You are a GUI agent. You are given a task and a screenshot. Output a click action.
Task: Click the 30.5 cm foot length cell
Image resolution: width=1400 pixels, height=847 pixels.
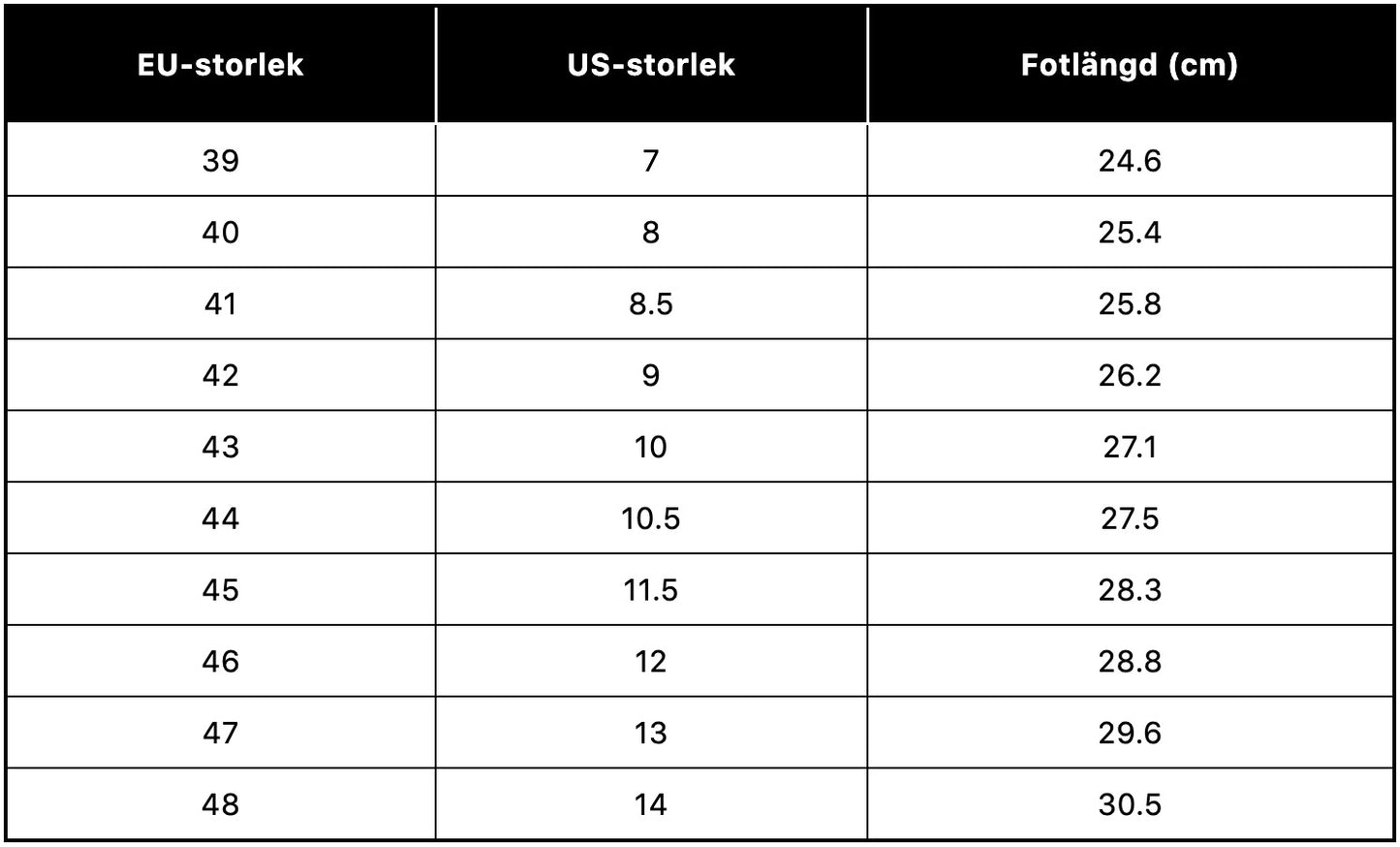1130,804
